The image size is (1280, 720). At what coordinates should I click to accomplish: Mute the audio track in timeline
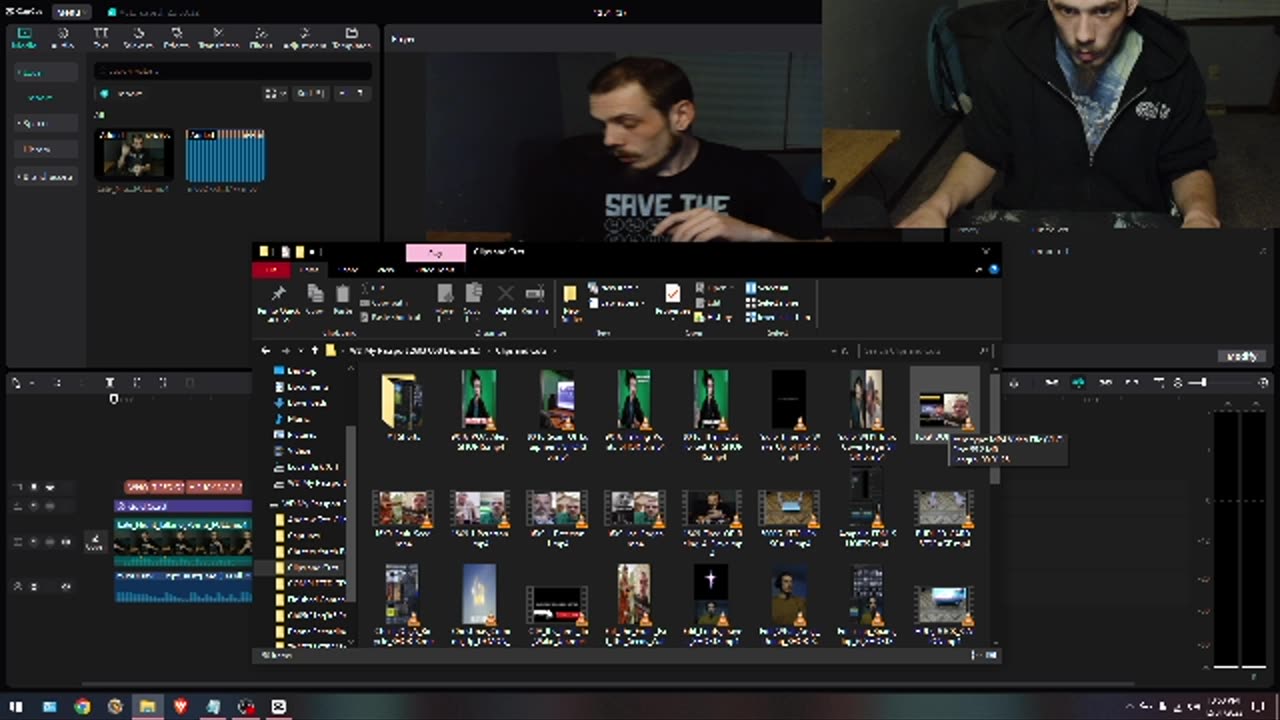pos(66,587)
